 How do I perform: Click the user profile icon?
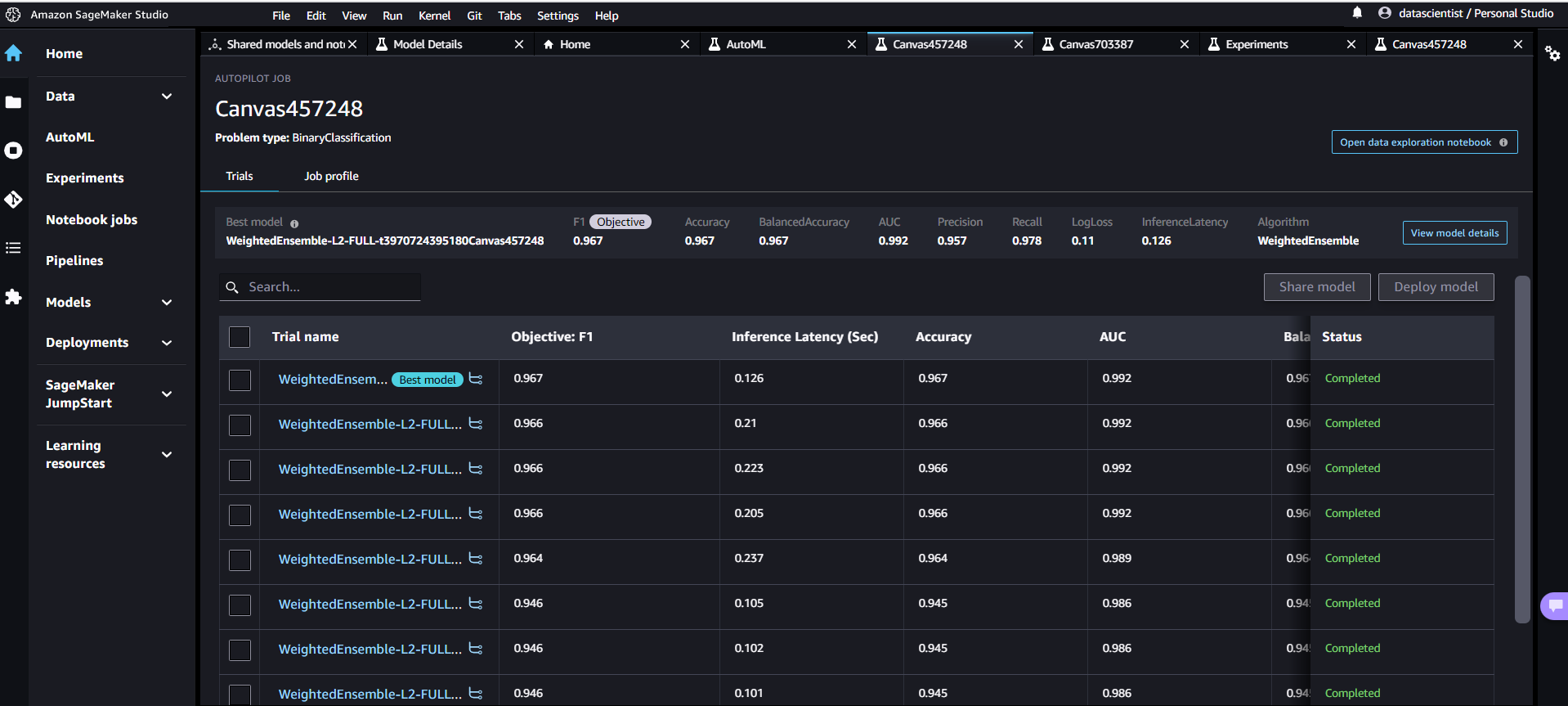(1385, 13)
